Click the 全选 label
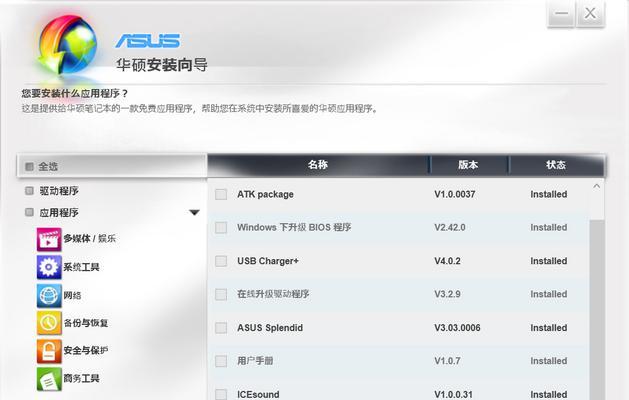Screen dimensions: 629x400 pos(48,166)
